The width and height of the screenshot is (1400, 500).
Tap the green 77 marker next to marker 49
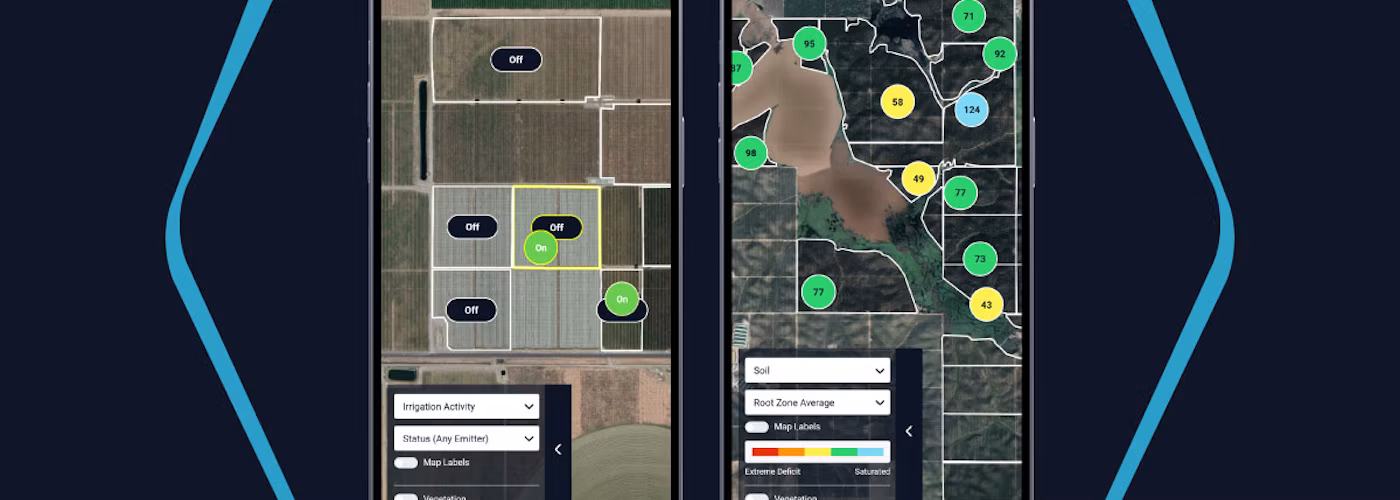click(x=960, y=192)
